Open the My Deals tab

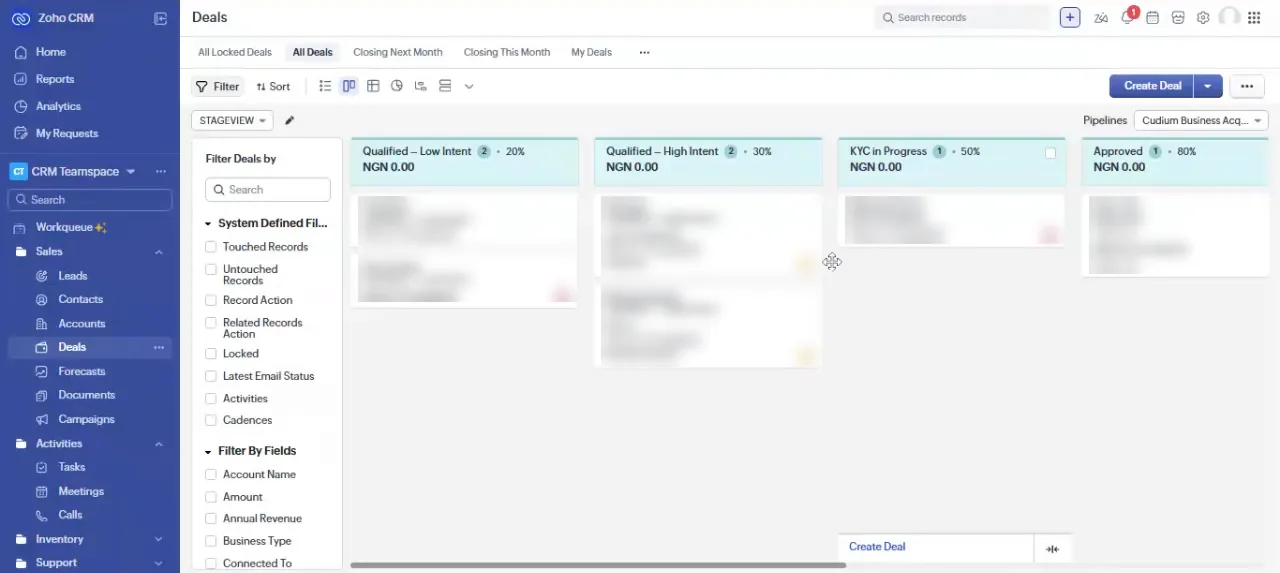point(591,52)
